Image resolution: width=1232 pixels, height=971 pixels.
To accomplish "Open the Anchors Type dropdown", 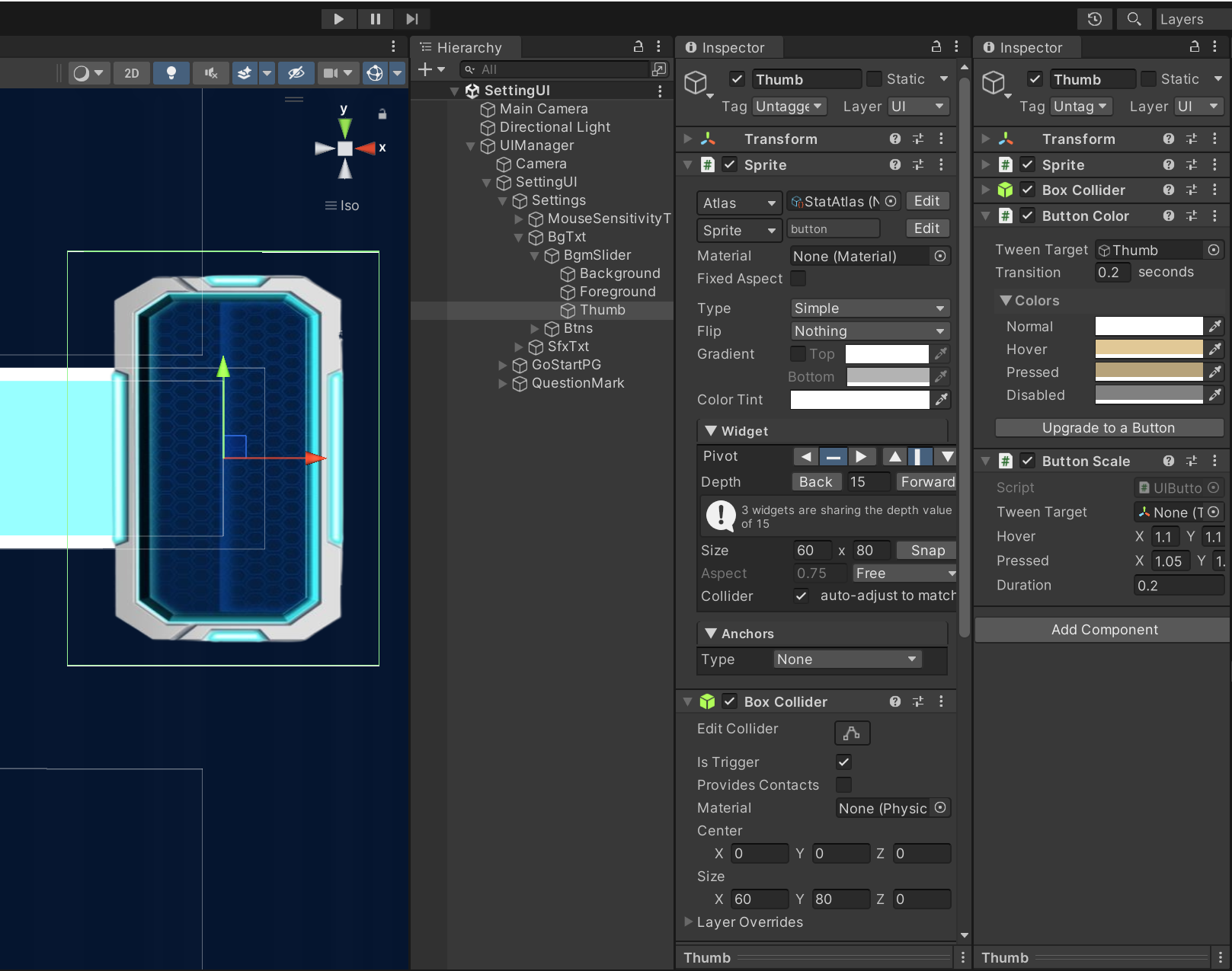I will point(846,660).
